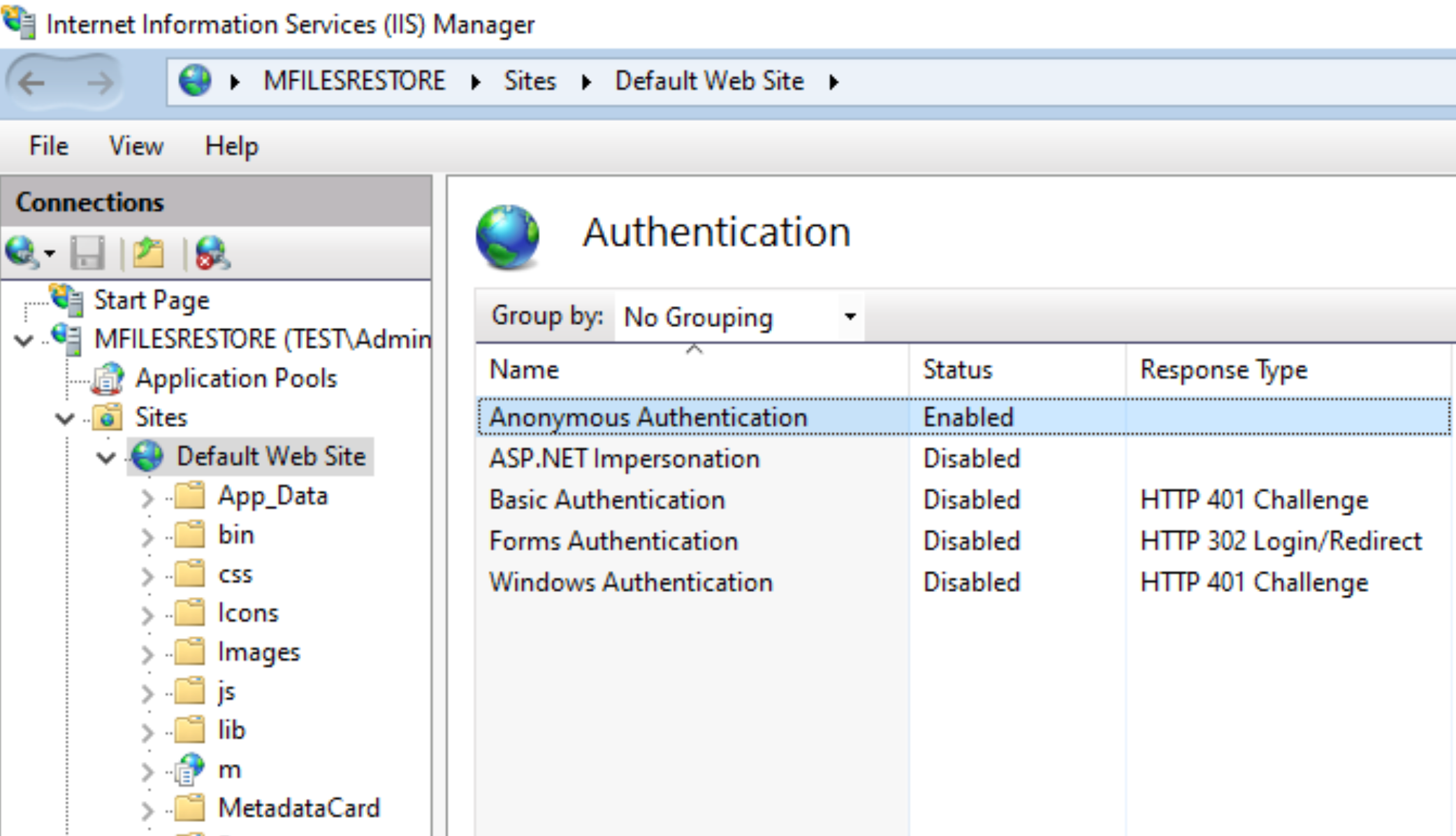Select the Forms Authentication row
Screen dimensions: 1456x836
tap(964, 541)
